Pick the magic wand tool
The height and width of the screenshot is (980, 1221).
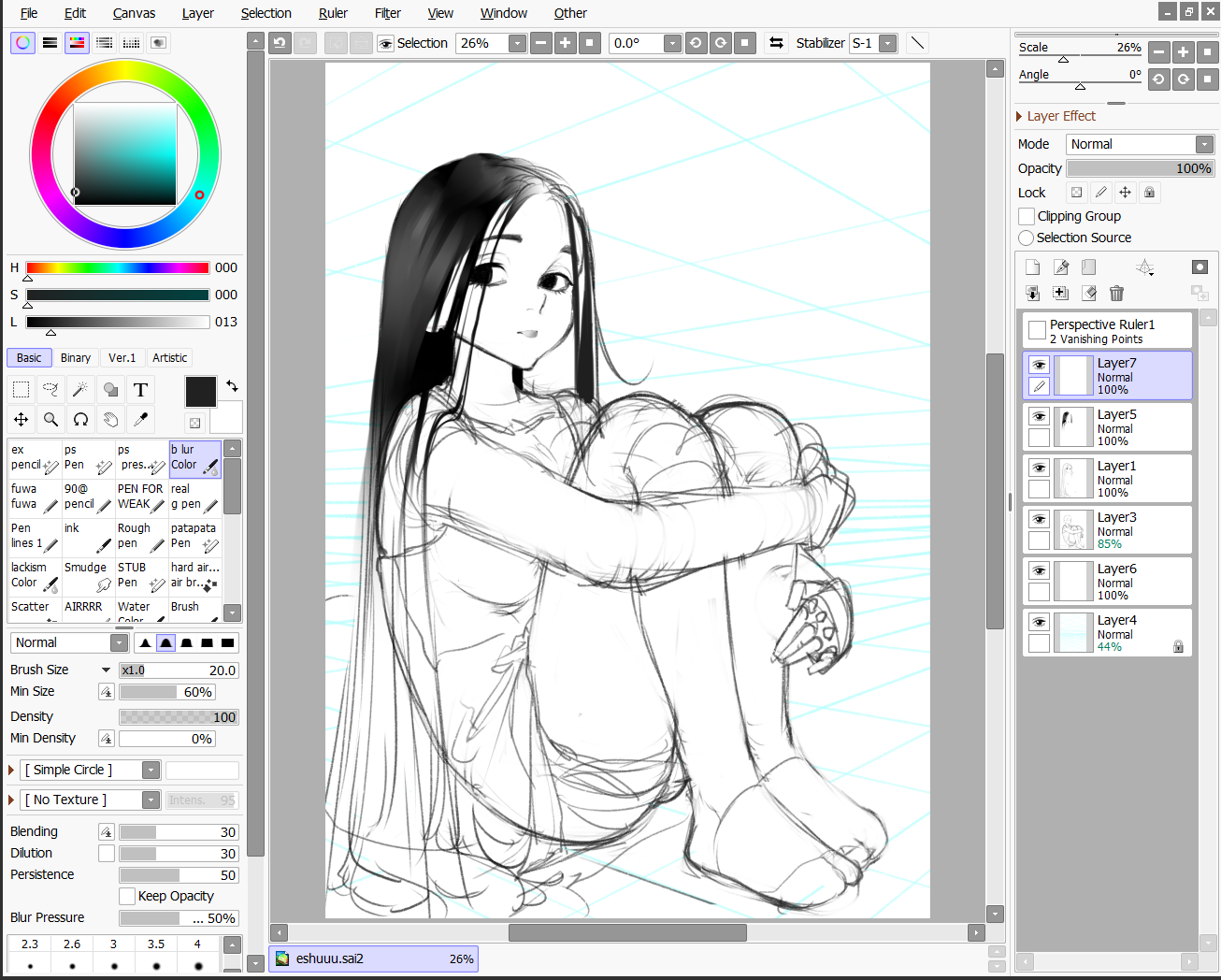click(x=80, y=390)
